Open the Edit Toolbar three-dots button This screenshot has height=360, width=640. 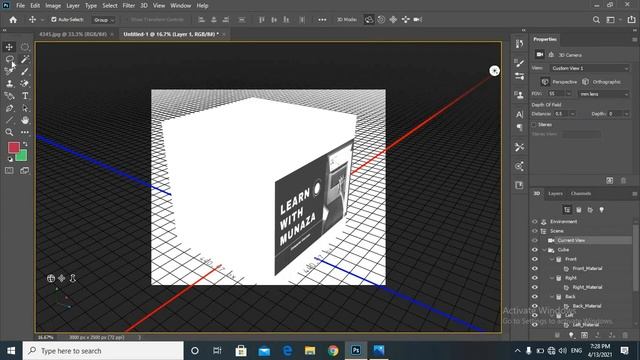[25, 132]
